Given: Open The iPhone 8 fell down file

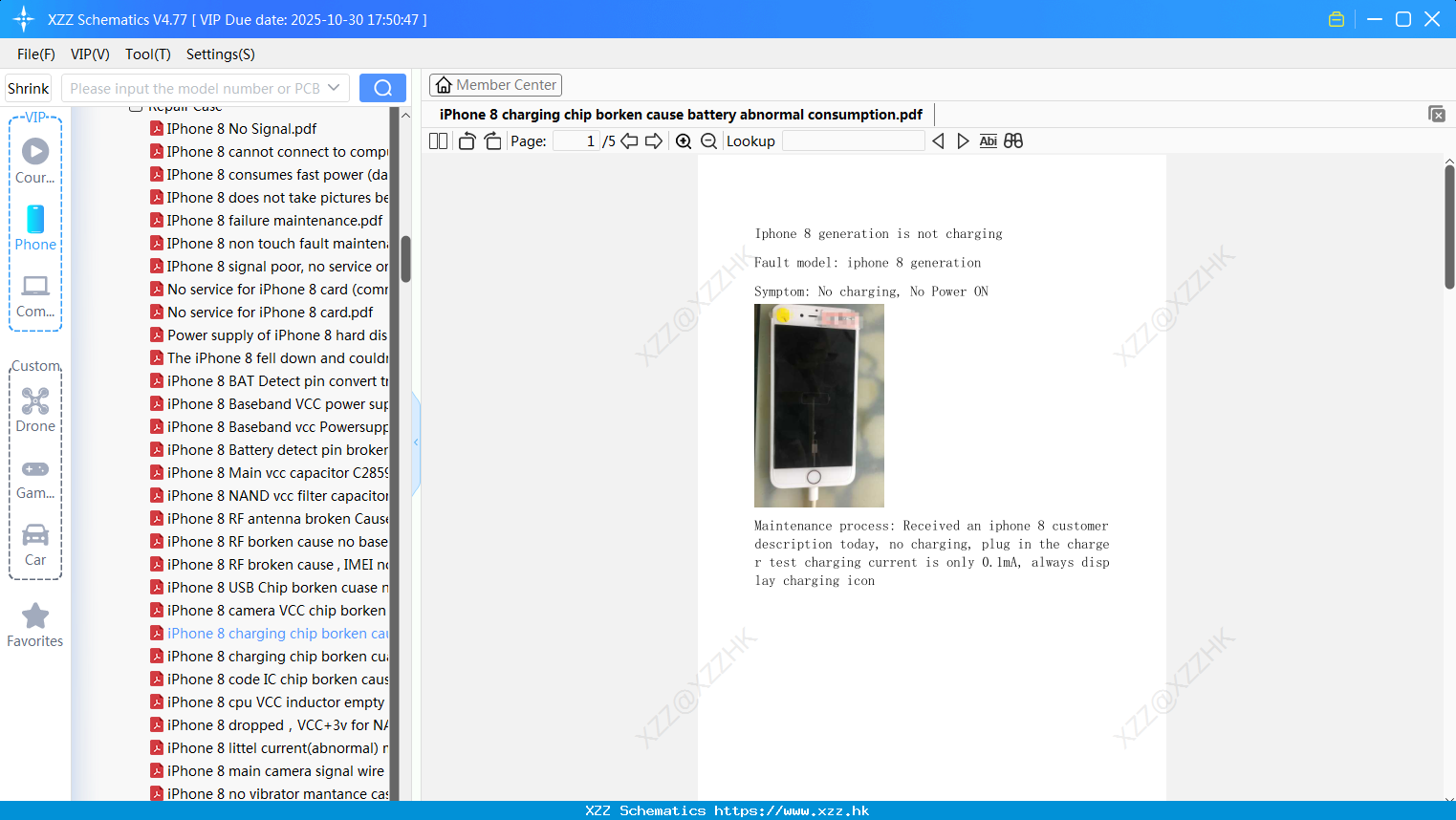Looking at the screenshot, I should (269, 358).
